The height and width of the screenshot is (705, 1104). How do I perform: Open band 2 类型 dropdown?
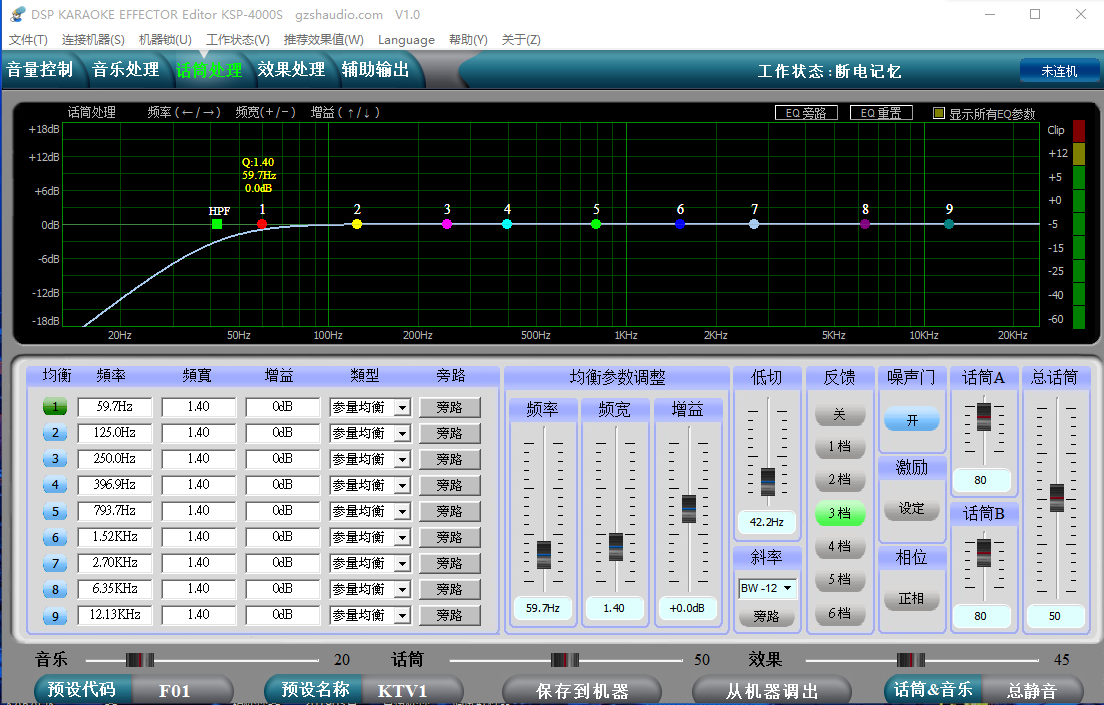click(x=402, y=433)
